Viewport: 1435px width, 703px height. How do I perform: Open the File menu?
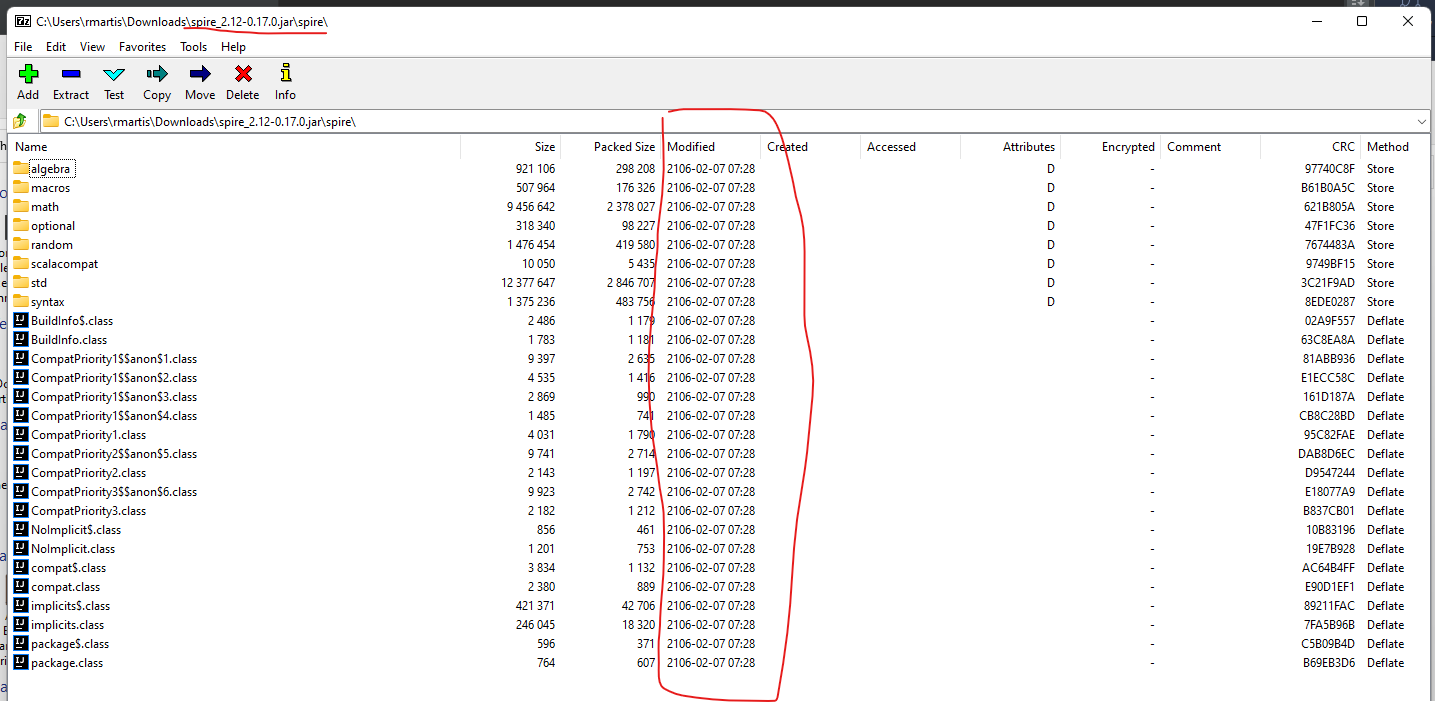22,46
